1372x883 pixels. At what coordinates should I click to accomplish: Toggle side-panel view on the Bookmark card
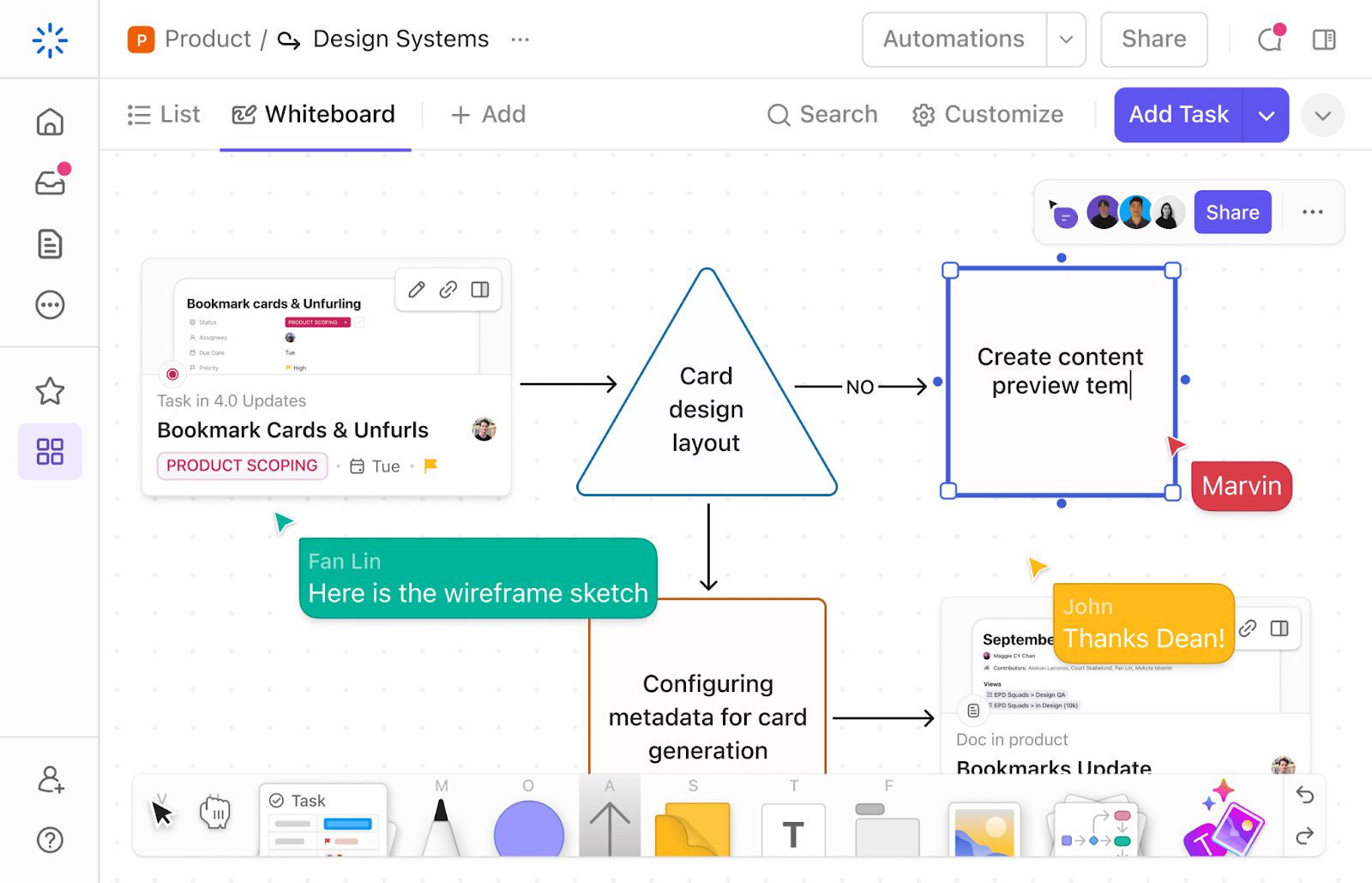(x=479, y=290)
